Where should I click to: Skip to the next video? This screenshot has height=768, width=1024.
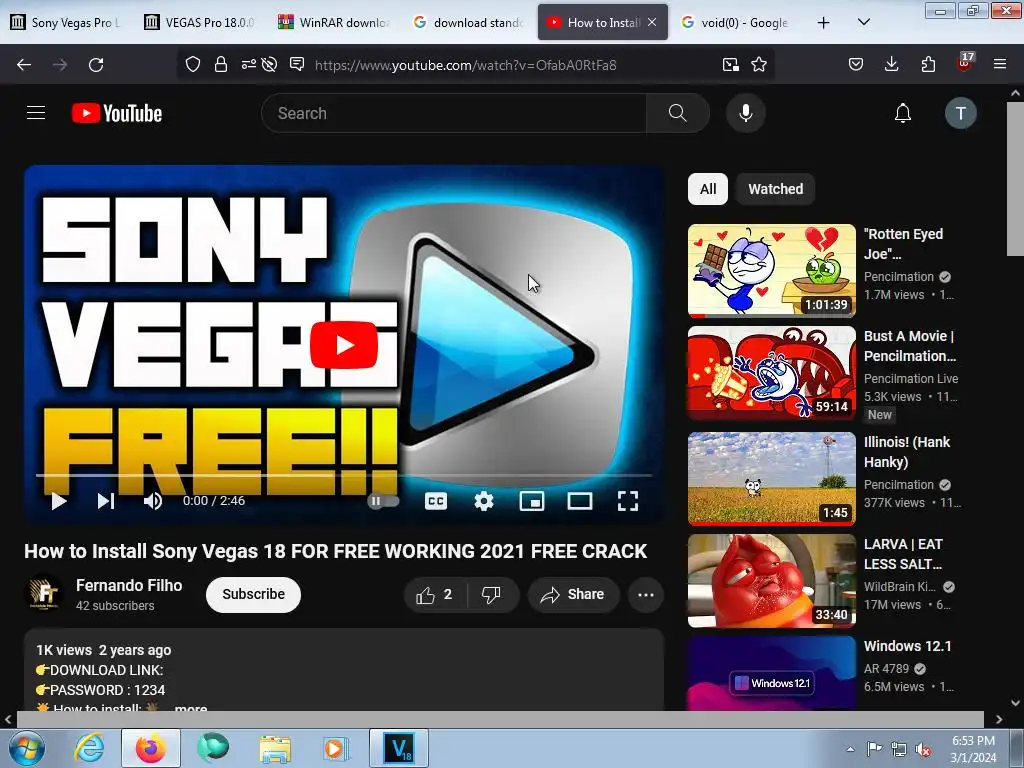point(106,501)
